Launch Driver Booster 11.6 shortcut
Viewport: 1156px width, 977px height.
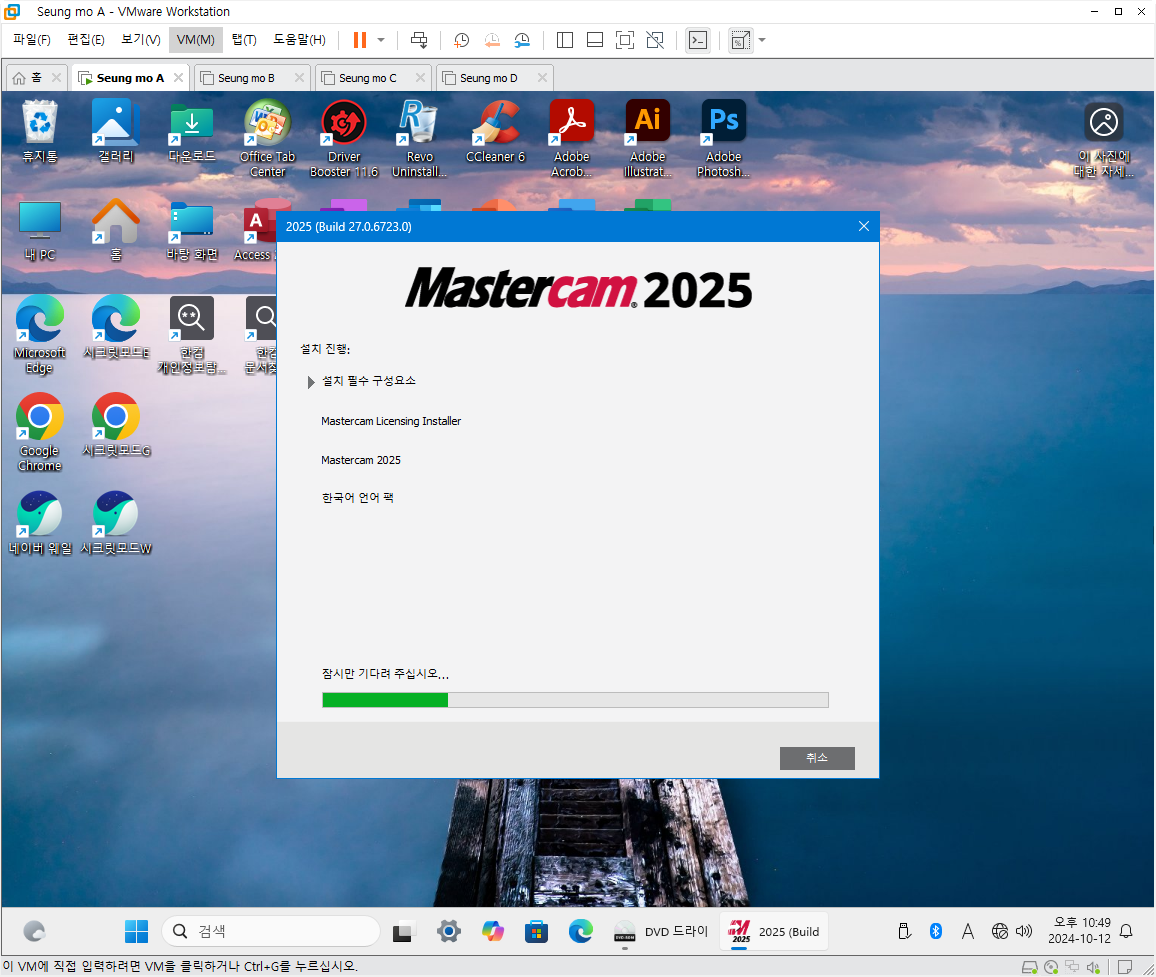pos(344,139)
